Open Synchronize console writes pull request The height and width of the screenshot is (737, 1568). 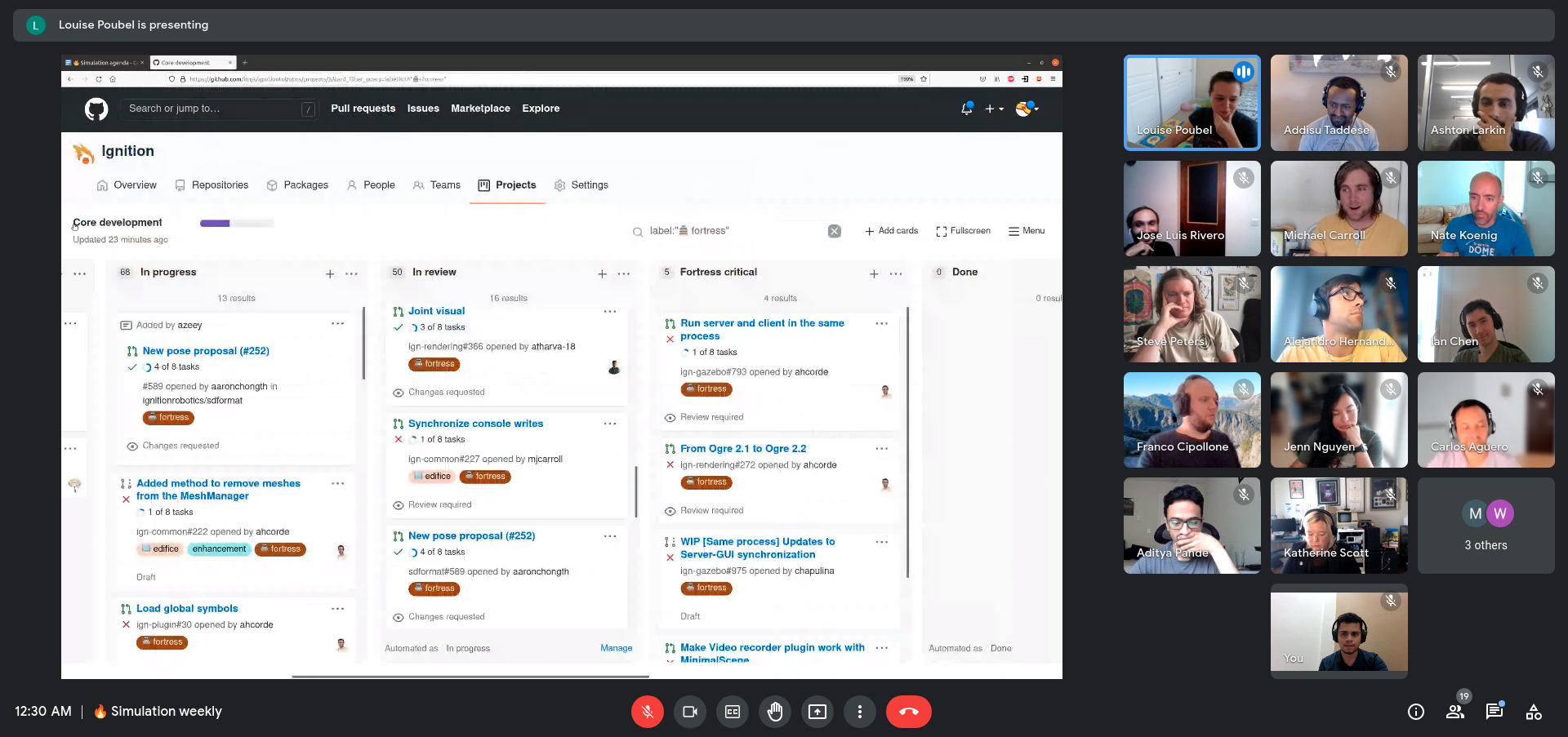click(x=475, y=424)
